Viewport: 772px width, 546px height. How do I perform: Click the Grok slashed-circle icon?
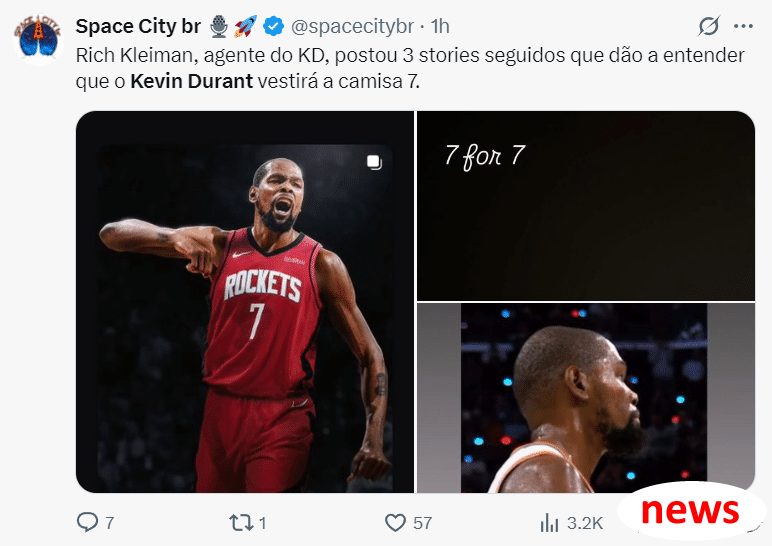[x=709, y=26]
